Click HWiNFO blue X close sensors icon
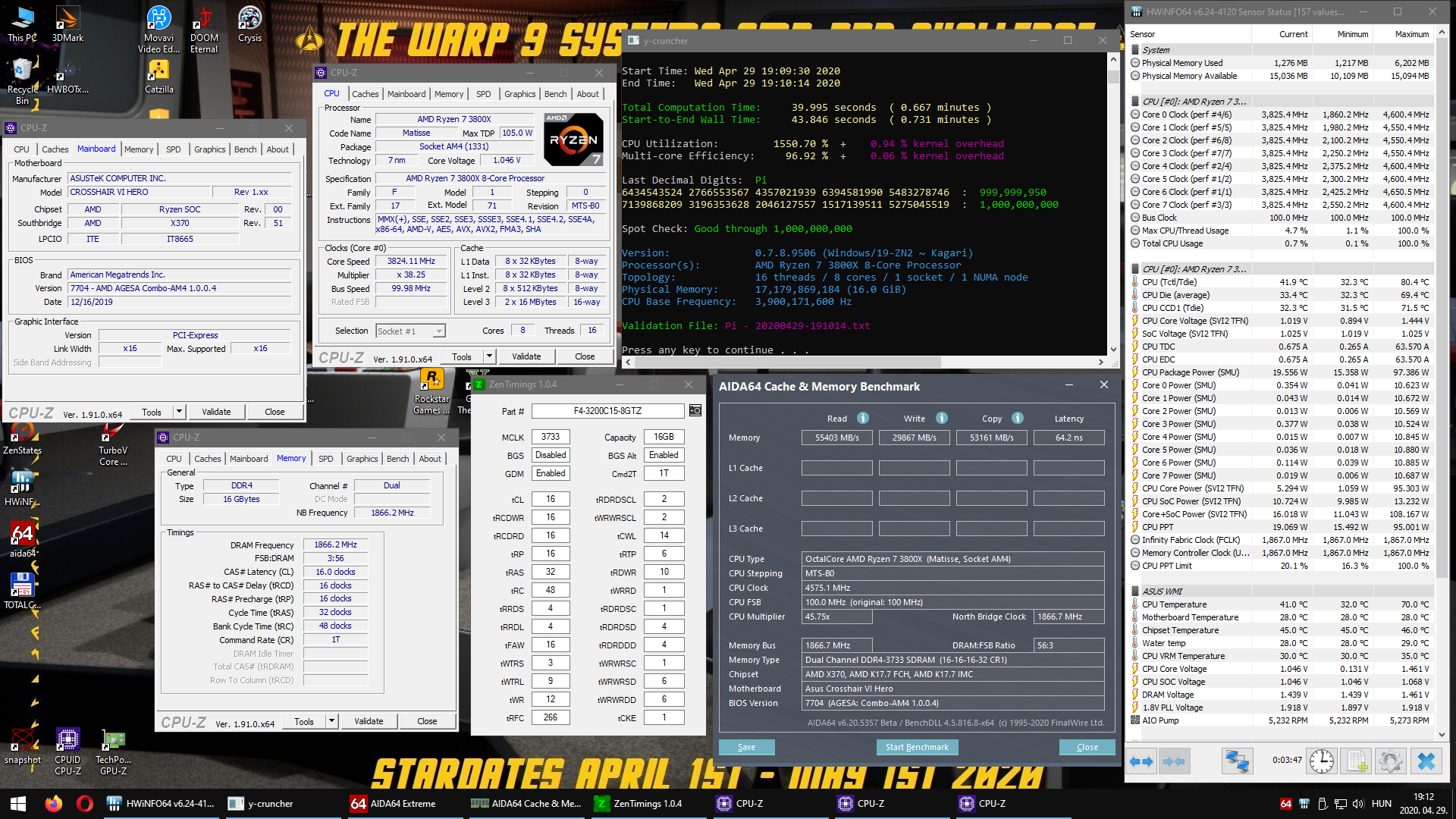The height and width of the screenshot is (819, 1456). [1426, 761]
